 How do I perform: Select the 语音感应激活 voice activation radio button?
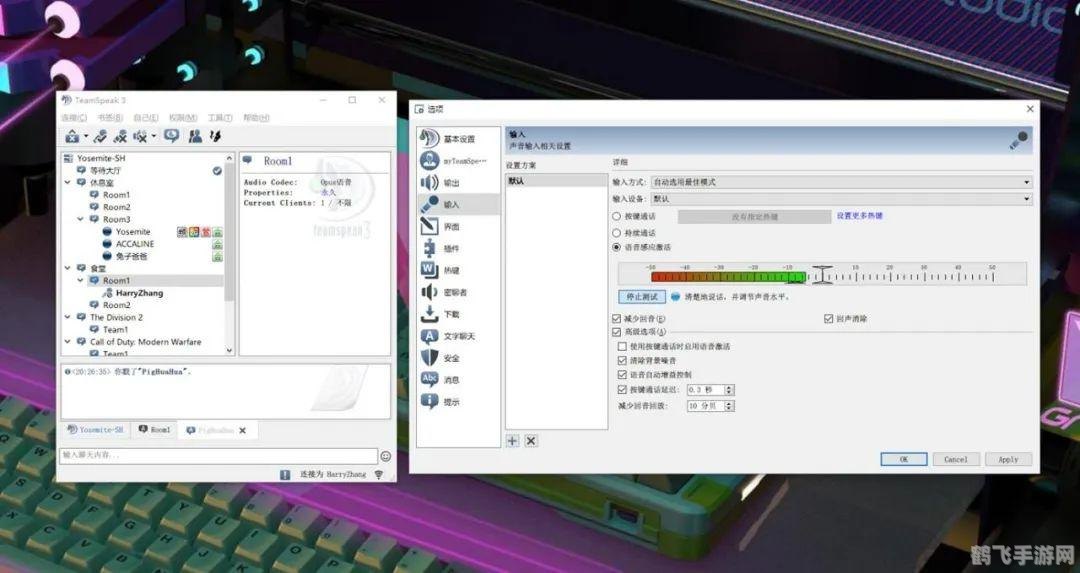616,247
